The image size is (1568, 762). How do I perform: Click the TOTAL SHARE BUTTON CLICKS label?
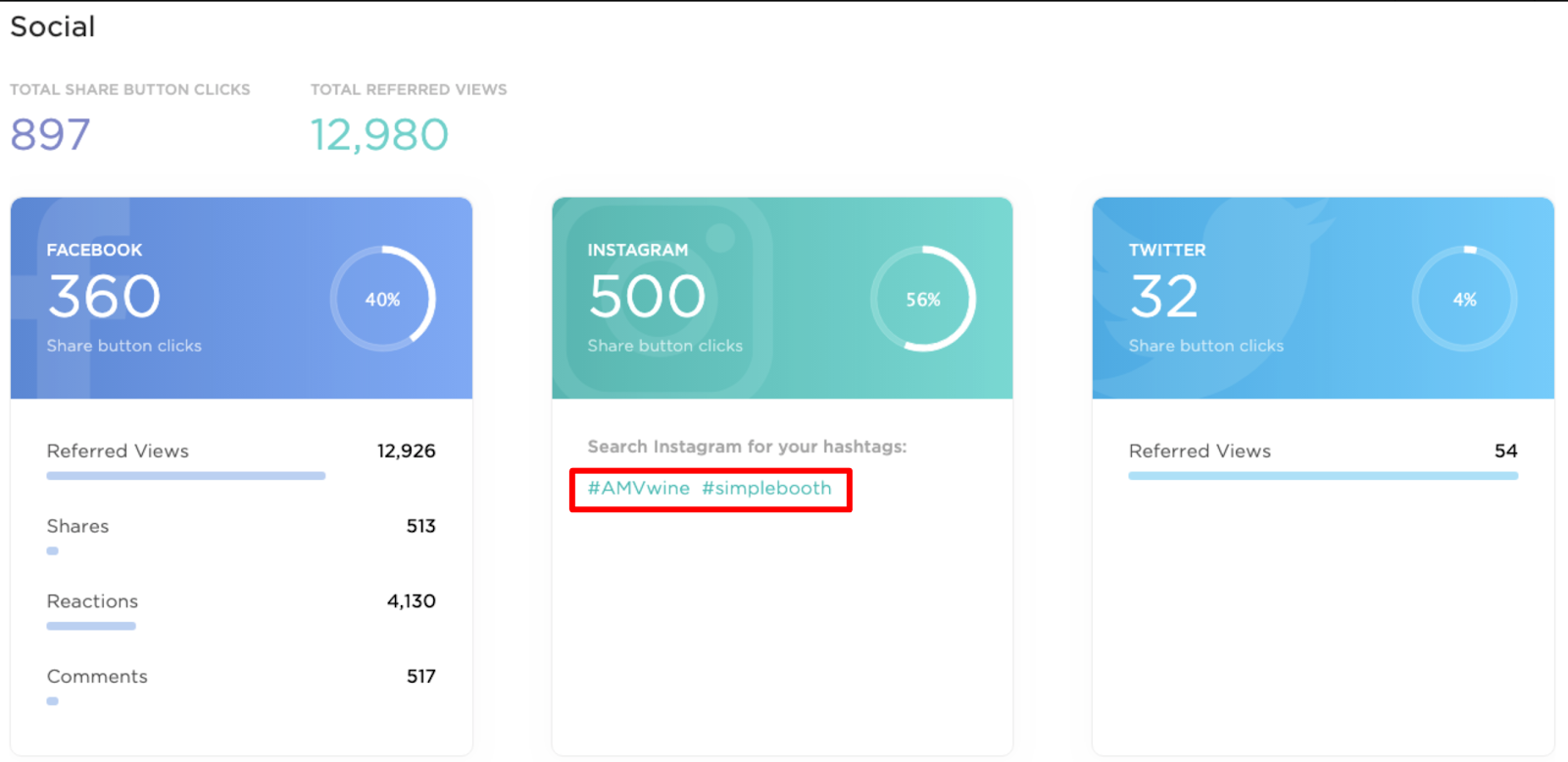130,89
